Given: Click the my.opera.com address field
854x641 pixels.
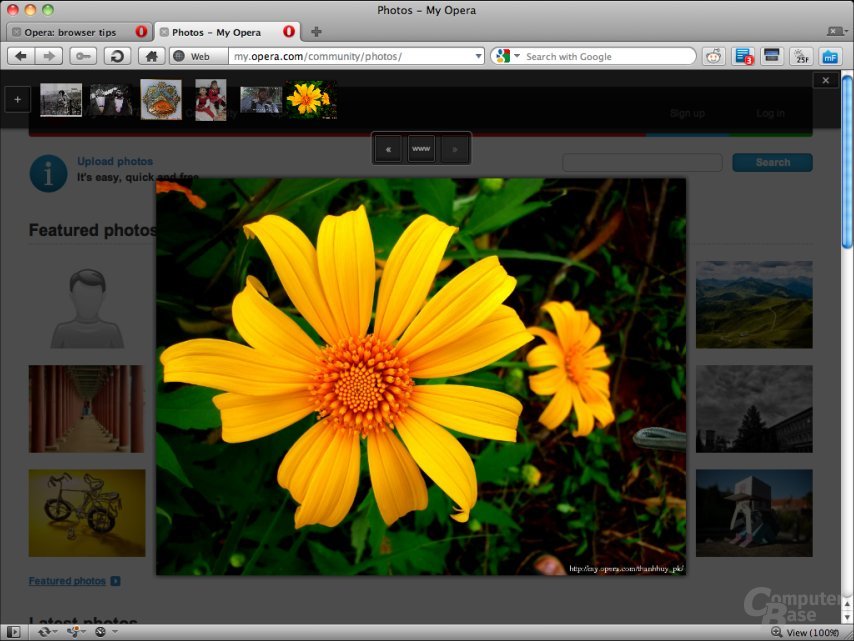Looking at the screenshot, I should (x=351, y=56).
